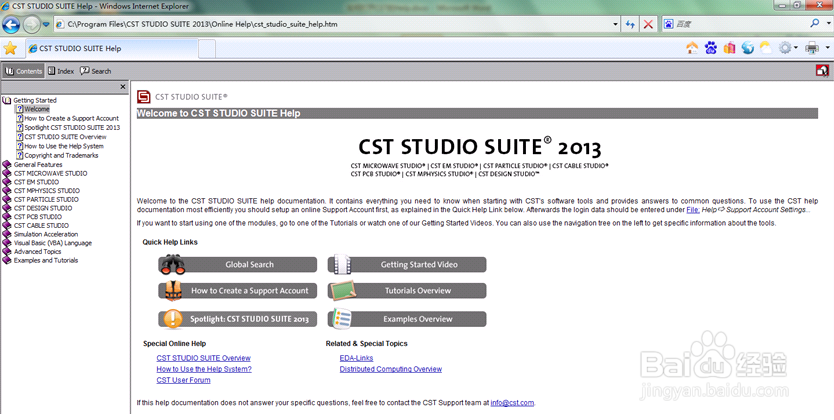Open a new blank browser tab
The width and height of the screenshot is (834, 420).
click(207, 49)
